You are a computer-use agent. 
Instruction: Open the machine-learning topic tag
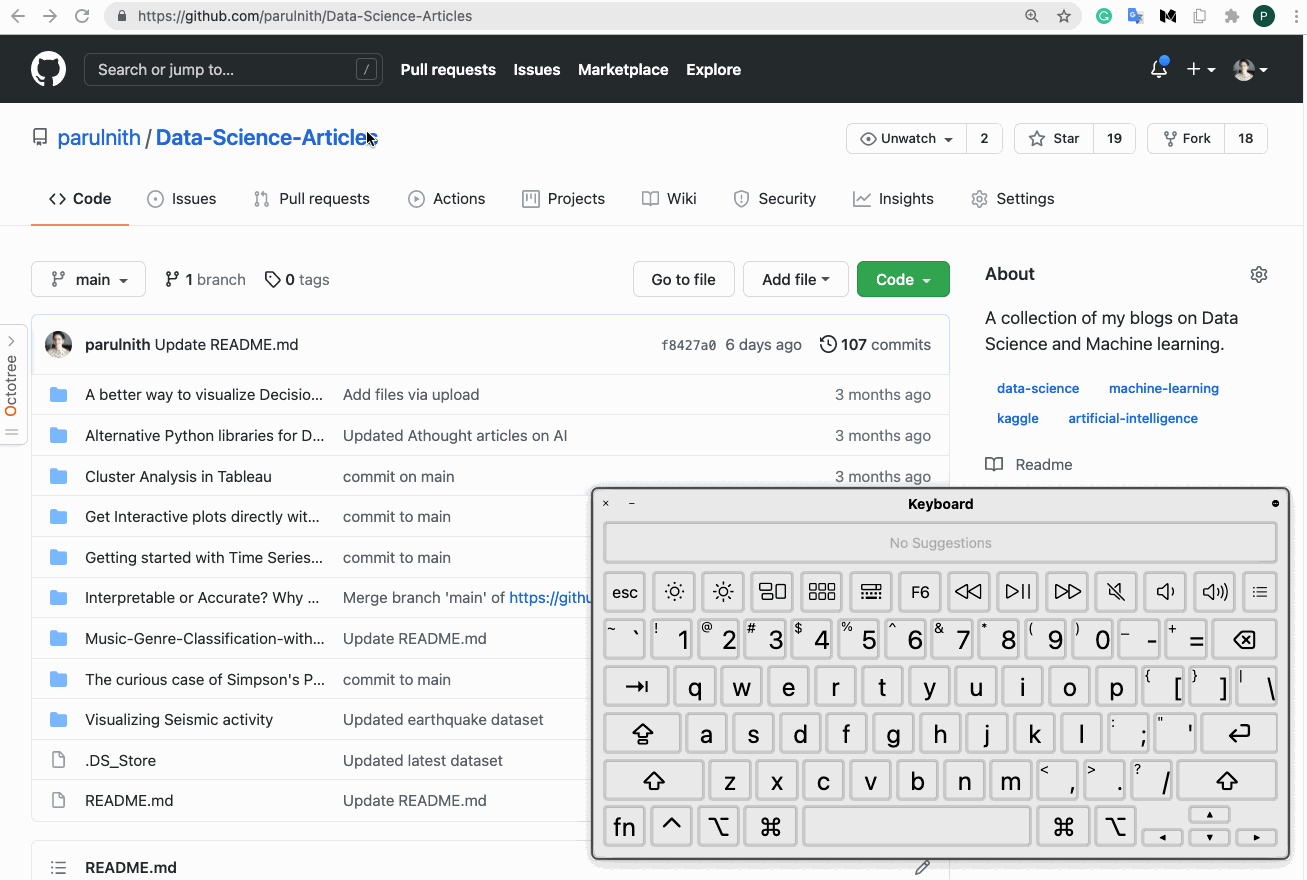1164,388
